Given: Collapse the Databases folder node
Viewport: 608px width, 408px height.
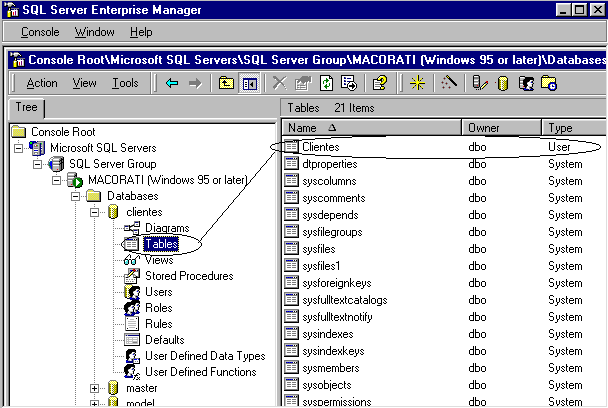Looking at the screenshot, I should point(75,196).
